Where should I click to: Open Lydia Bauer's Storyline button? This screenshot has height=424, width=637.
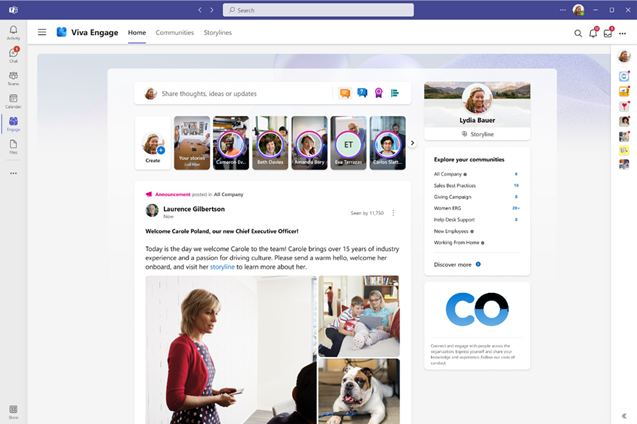pos(477,134)
